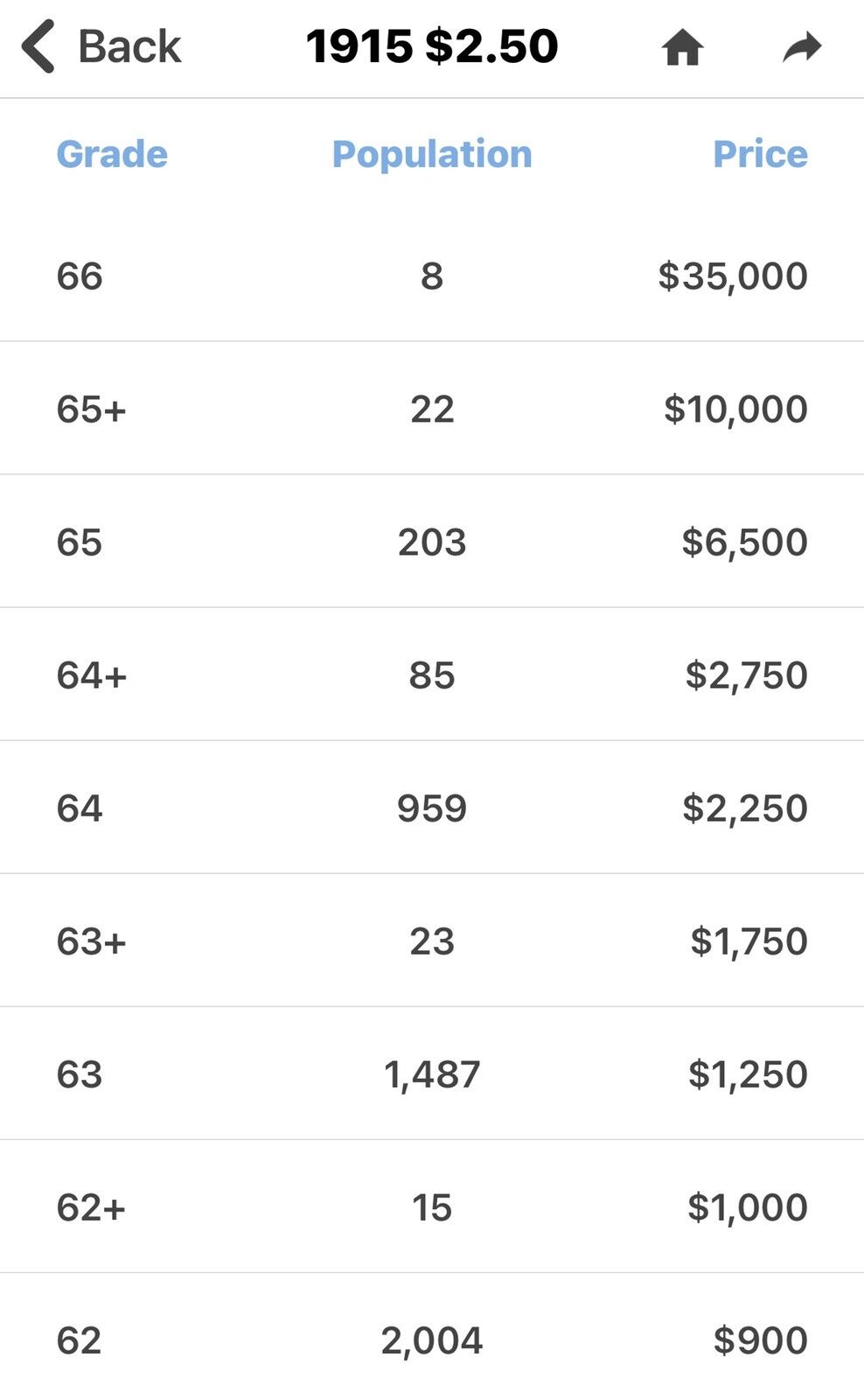Sort by the Grade column header
This screenshot has height=1400, width=864.
click(112, 154)
